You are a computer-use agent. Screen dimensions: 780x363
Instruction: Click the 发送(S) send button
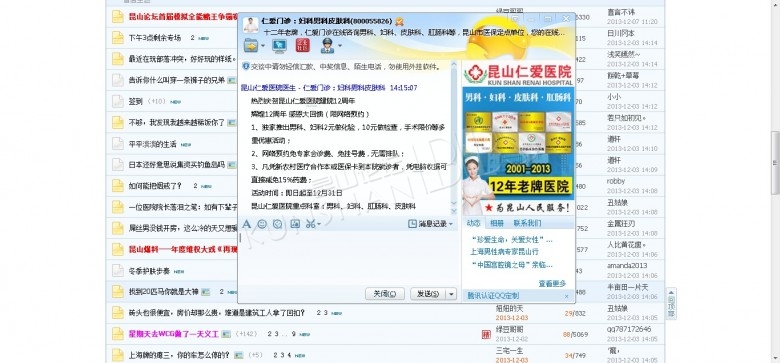click(427, 294)
